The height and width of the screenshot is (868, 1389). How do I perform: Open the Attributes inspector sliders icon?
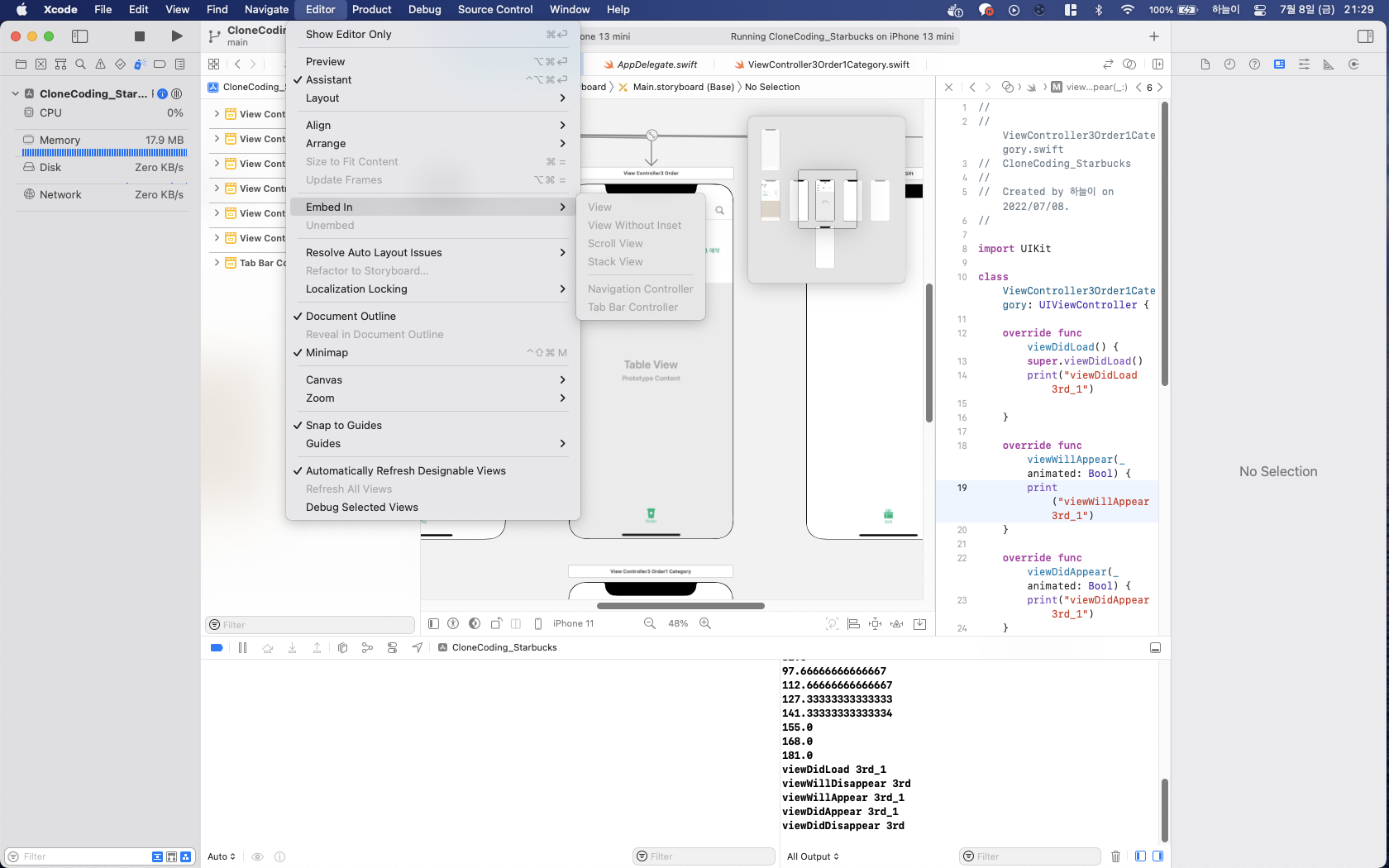(1305, 64)
